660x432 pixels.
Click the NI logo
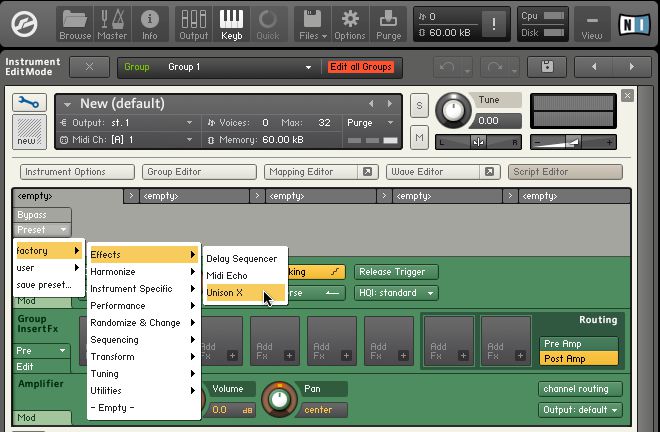click(x=634, y=24)
